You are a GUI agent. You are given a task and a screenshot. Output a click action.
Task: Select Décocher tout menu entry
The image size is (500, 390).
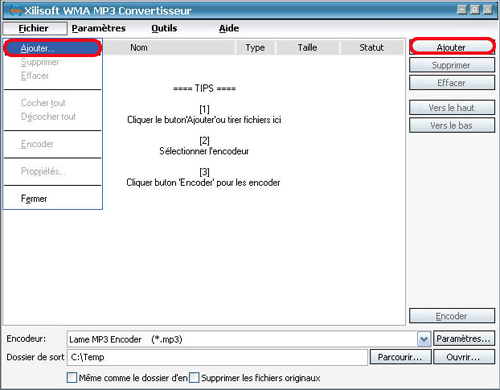coord(52,117)
